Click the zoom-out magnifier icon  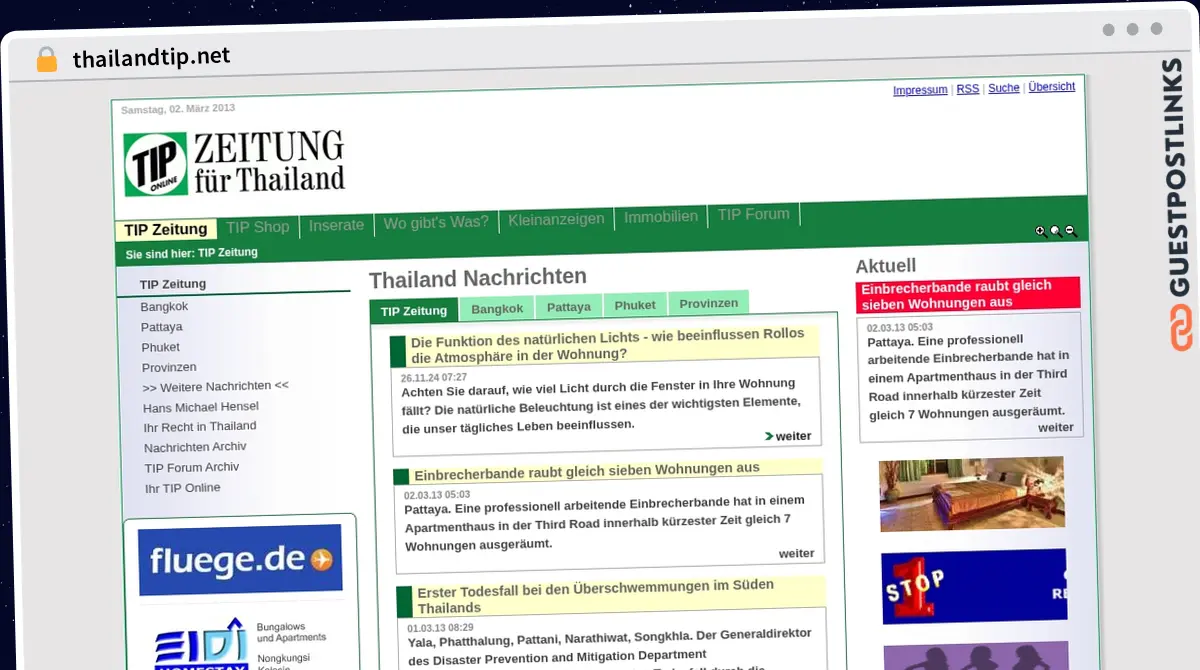click(x=1070, y=230)
